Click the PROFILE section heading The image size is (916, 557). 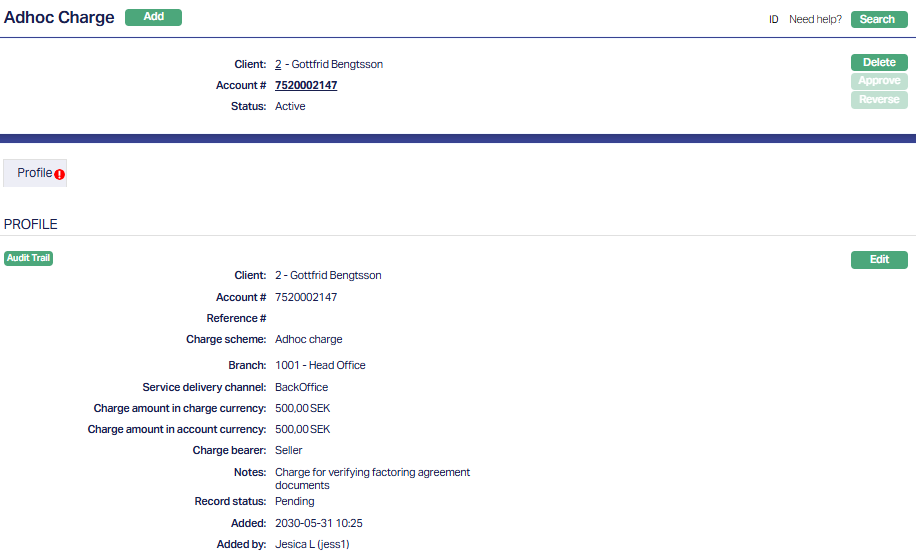click(31, 224)
